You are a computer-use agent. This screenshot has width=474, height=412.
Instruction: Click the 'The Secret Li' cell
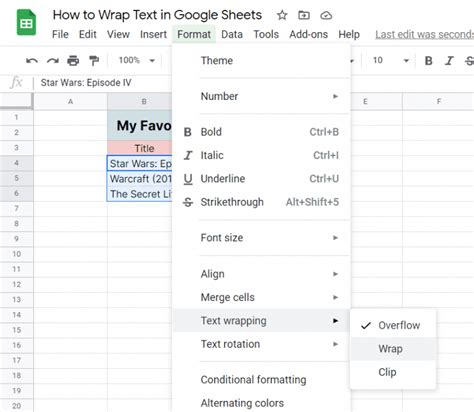[x=140, y=194]
